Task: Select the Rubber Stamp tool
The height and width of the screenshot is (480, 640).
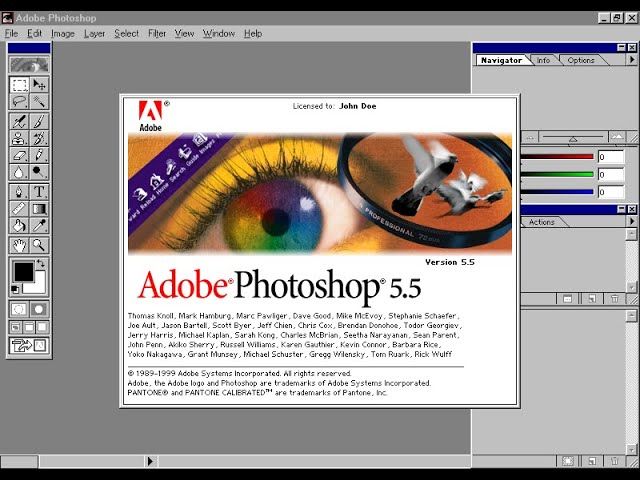Action: tap(19, 138)
